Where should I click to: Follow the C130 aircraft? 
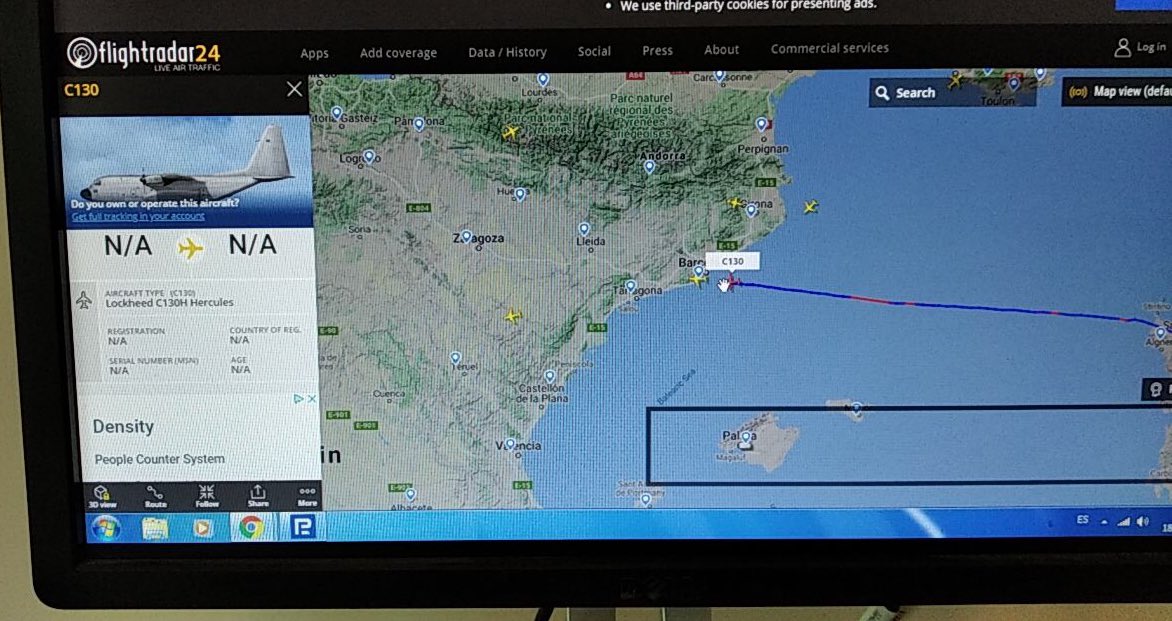[207, 496]
